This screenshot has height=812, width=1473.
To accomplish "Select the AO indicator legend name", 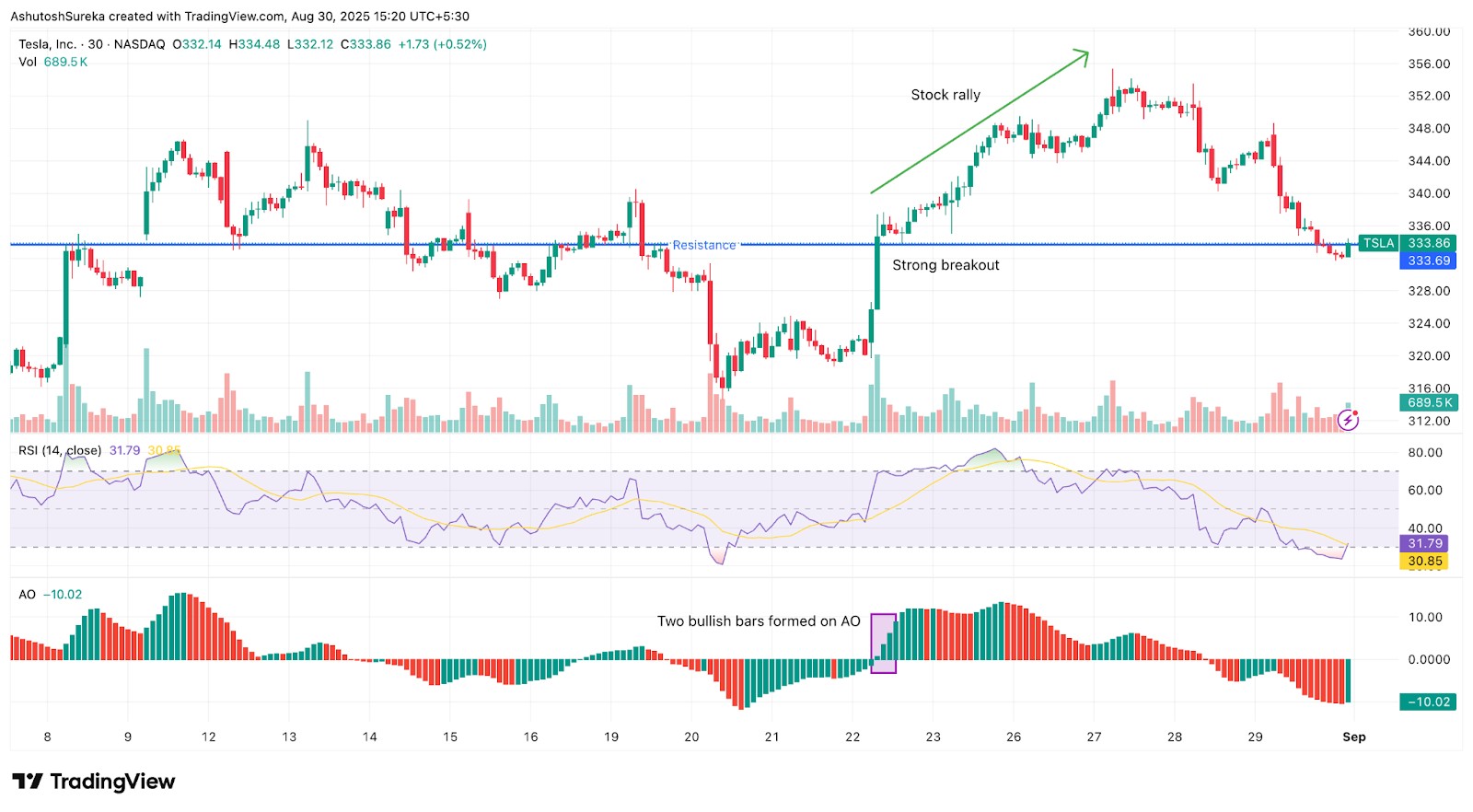I will [28, 595].
